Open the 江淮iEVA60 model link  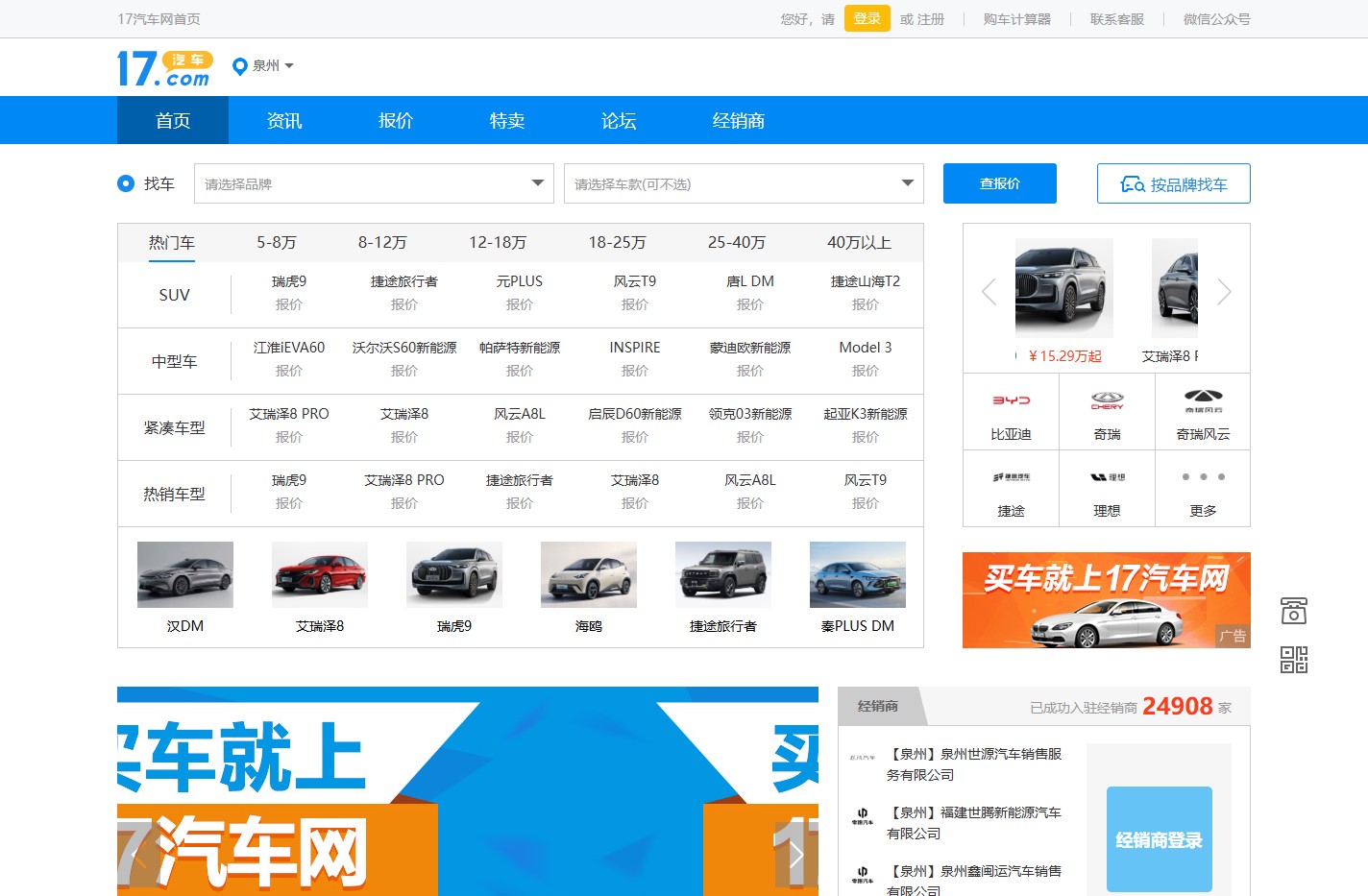pyautogui.click(x=289, y=348)
